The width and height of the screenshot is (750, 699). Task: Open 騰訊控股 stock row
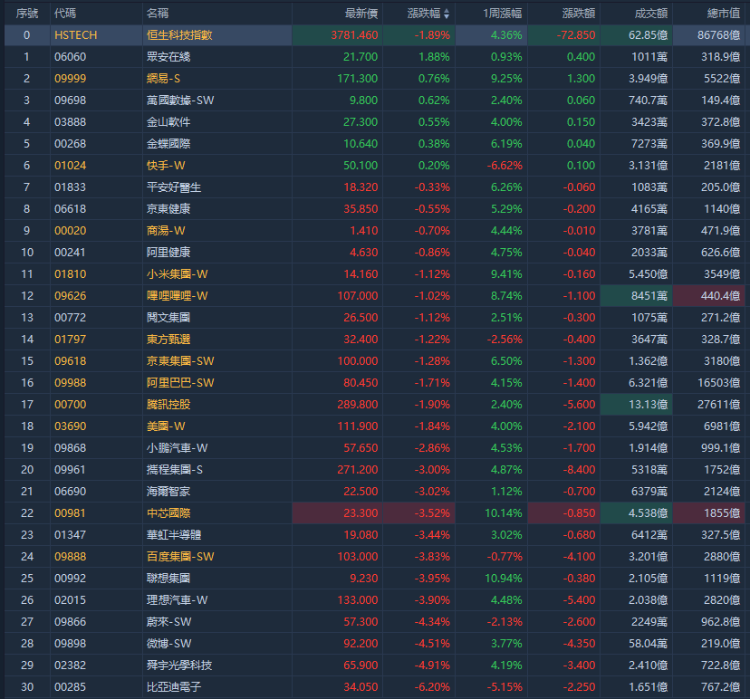coord(375,404)
